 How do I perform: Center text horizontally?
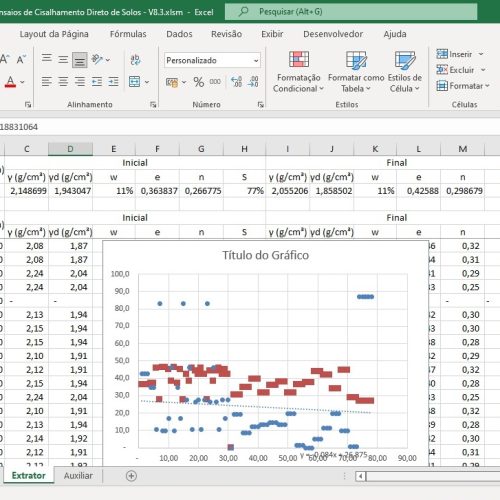coord(63,82)
